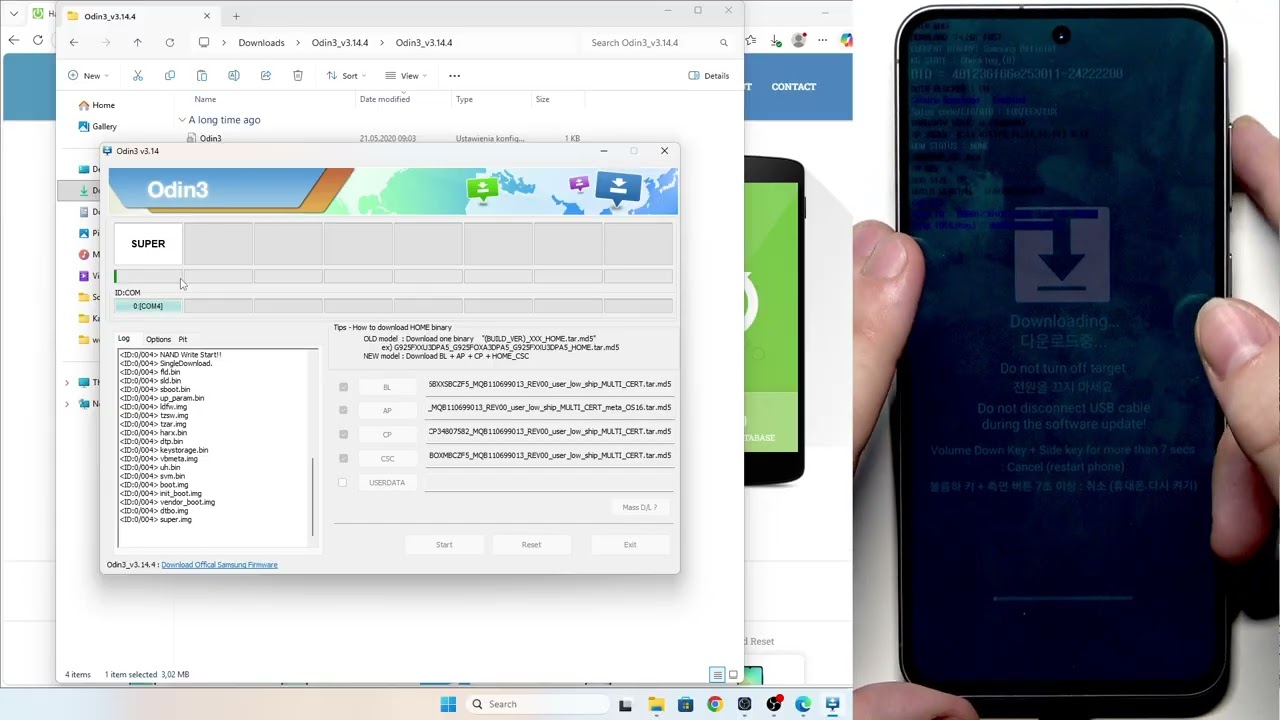
Task: Click the Exit button in Odin
Action: coord(630,545)
